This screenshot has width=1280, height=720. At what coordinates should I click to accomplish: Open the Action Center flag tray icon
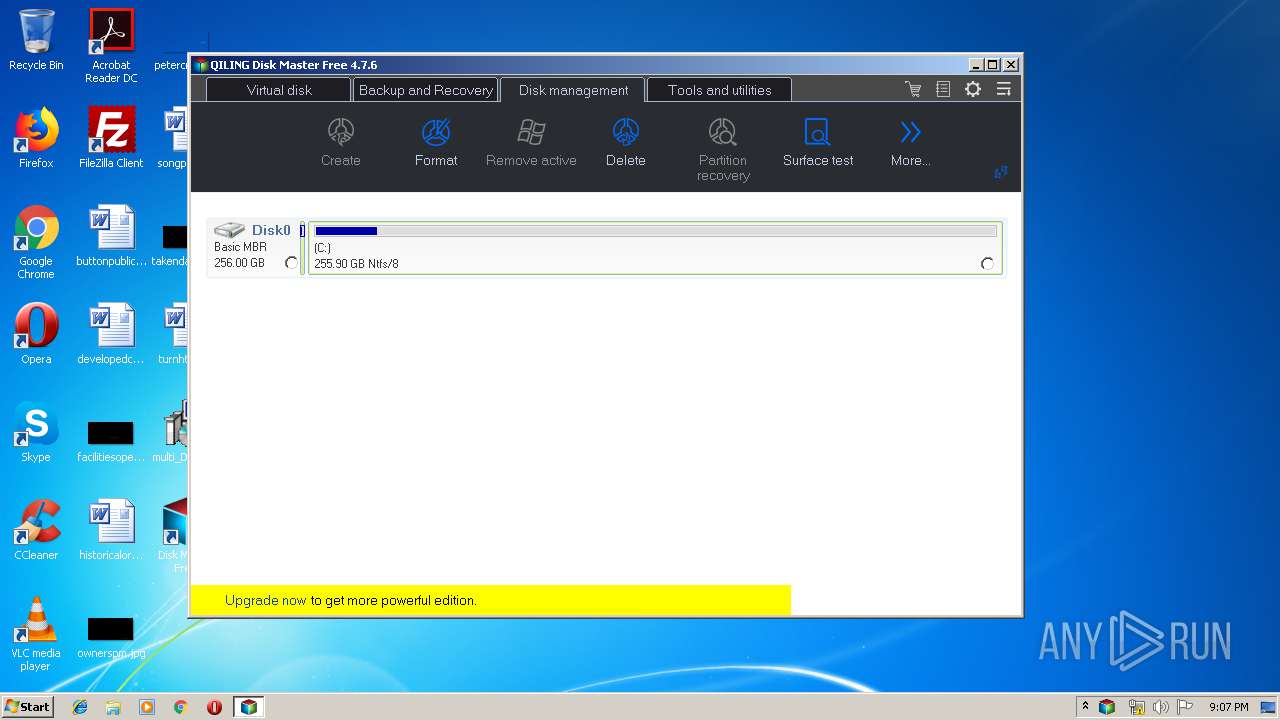point(1185,707)
